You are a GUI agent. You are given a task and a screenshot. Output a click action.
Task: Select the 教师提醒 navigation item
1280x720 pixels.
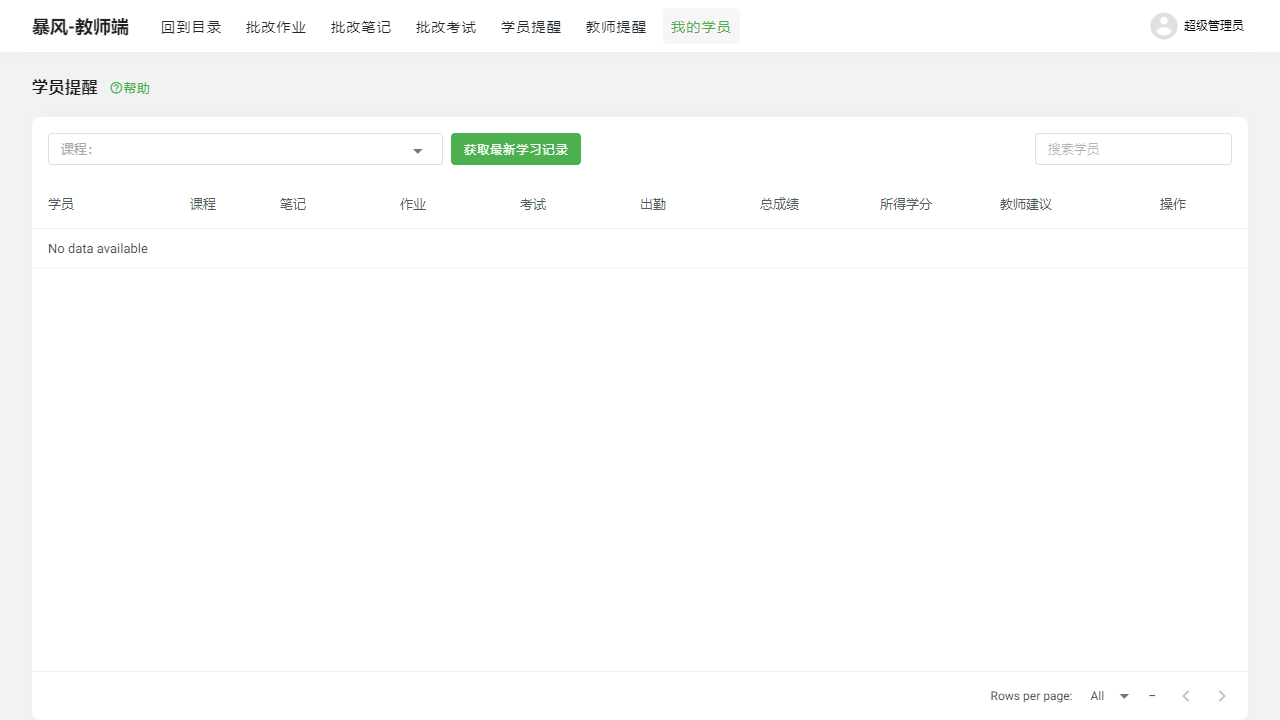[x=616, y=27]
